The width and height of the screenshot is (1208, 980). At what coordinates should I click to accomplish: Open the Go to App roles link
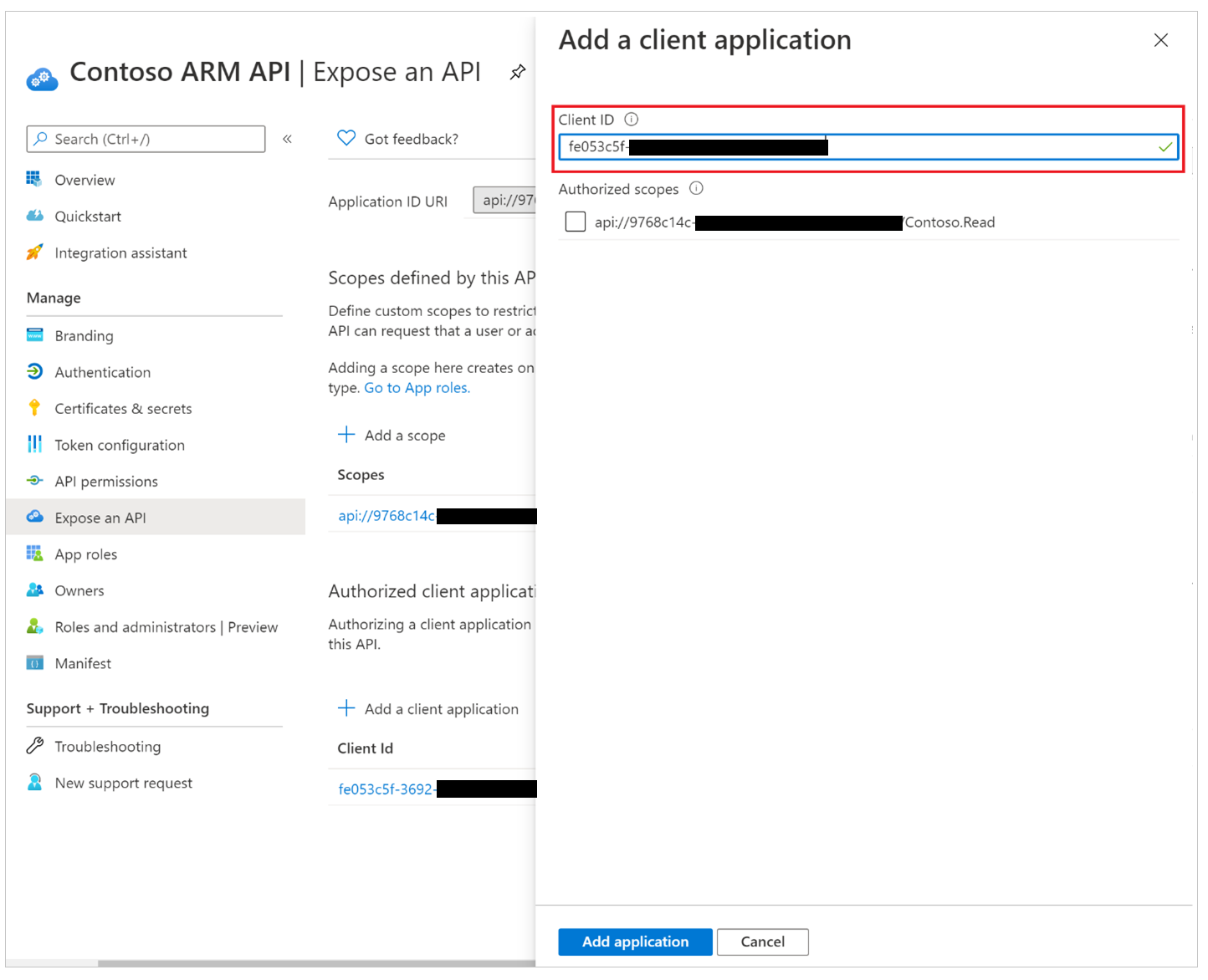pos(416,387)
